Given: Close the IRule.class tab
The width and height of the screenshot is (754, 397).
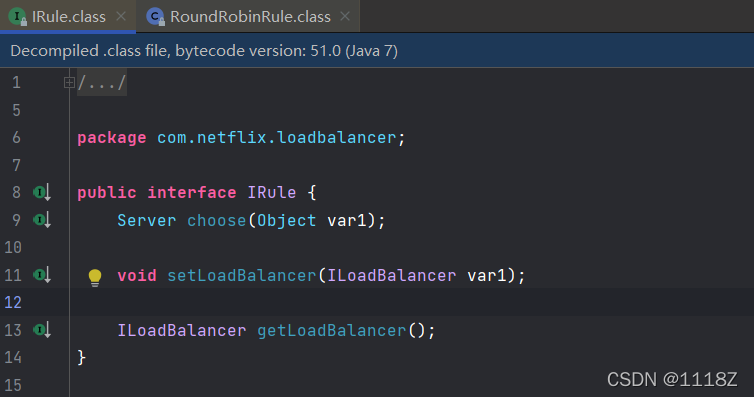Looking at the screenshot, I should pyautogui.click(x=121, y=16).
